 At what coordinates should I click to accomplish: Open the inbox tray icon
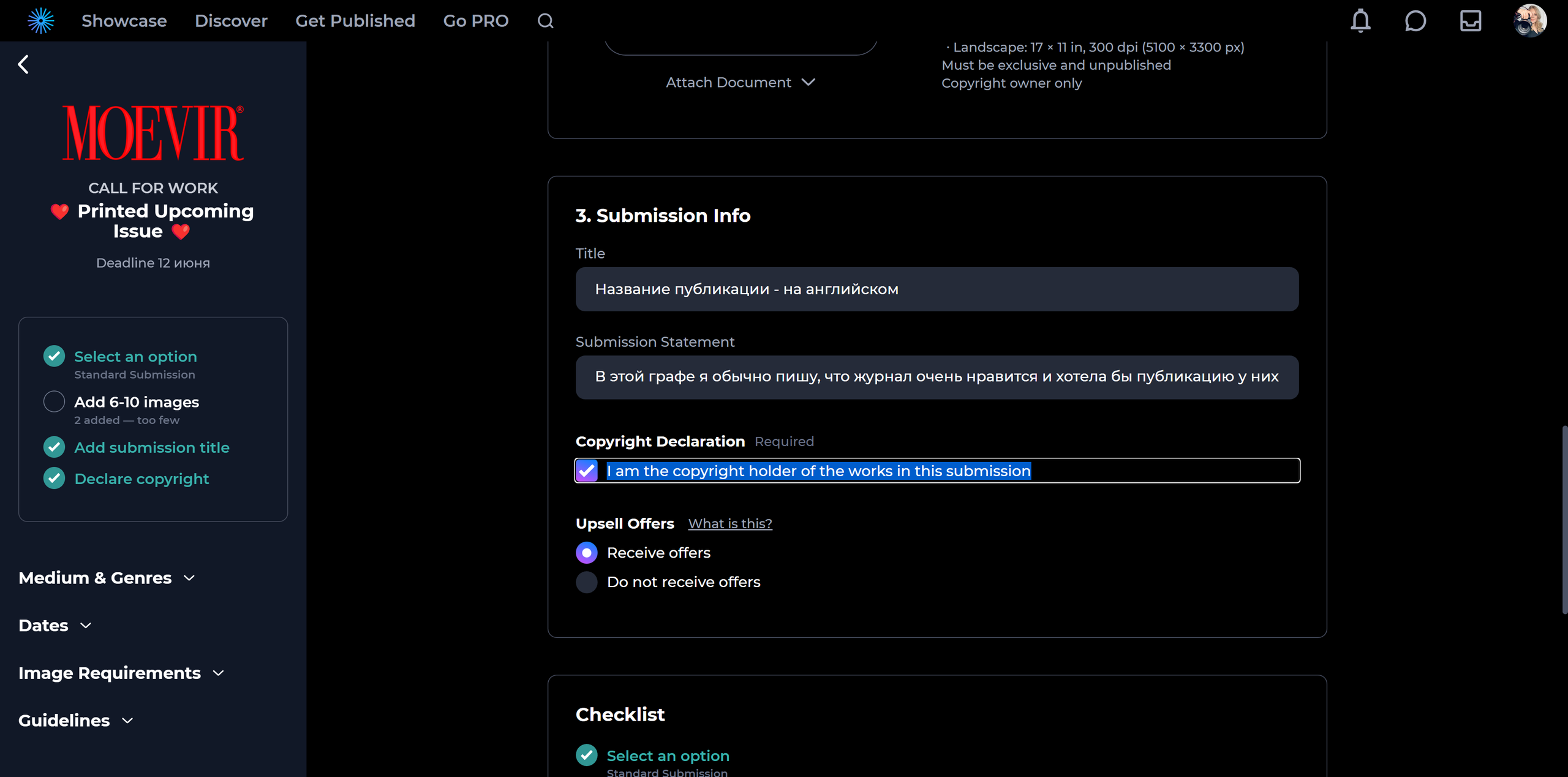[x=1470, y=21]
